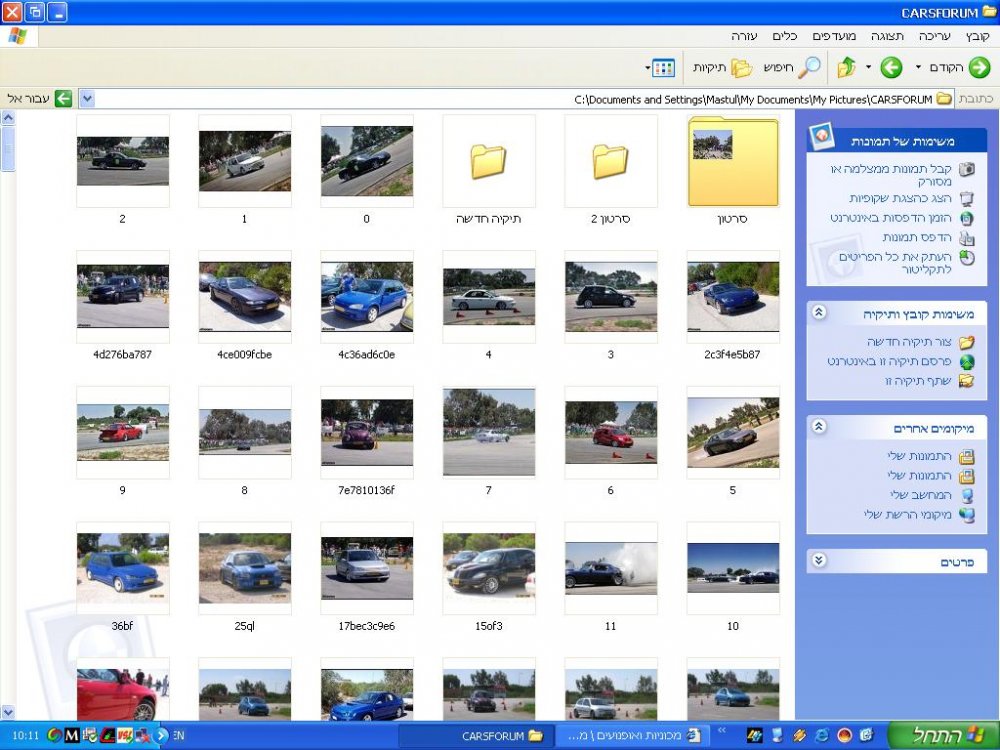Click the system tray M icon
1000x750 pixels.
[x=72, y=736]
